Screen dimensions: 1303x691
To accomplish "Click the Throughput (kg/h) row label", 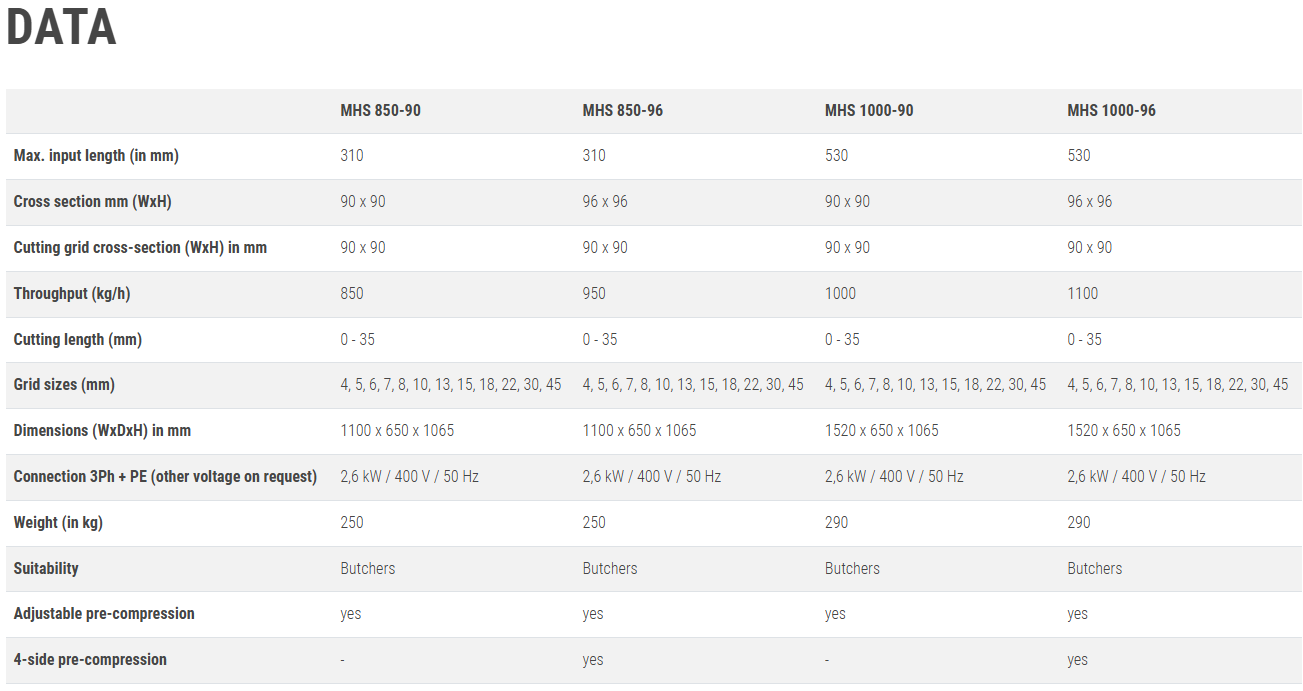I will 72,294.
